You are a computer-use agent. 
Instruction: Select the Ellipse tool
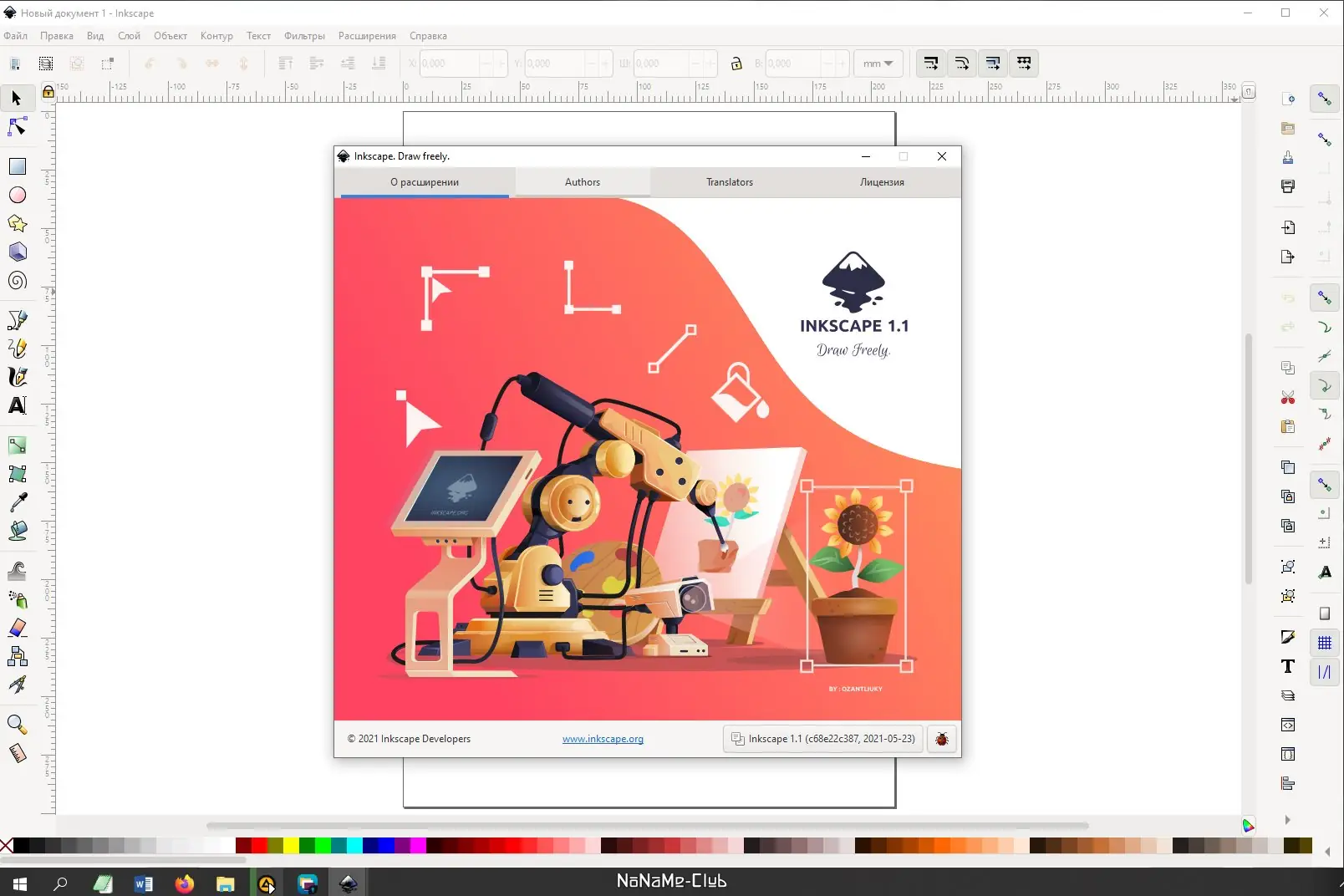coord(17,196)
